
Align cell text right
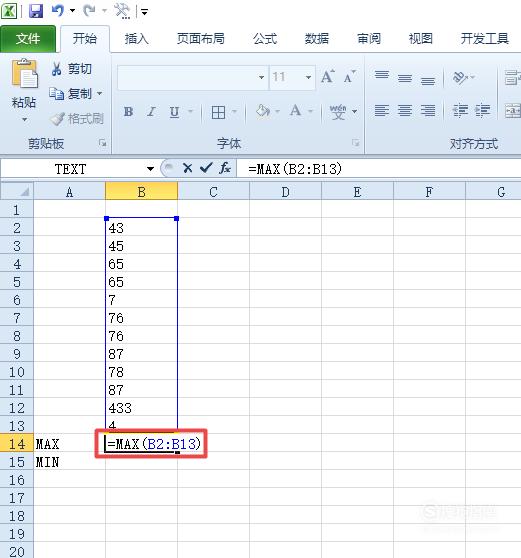click(x=427, y=111)
